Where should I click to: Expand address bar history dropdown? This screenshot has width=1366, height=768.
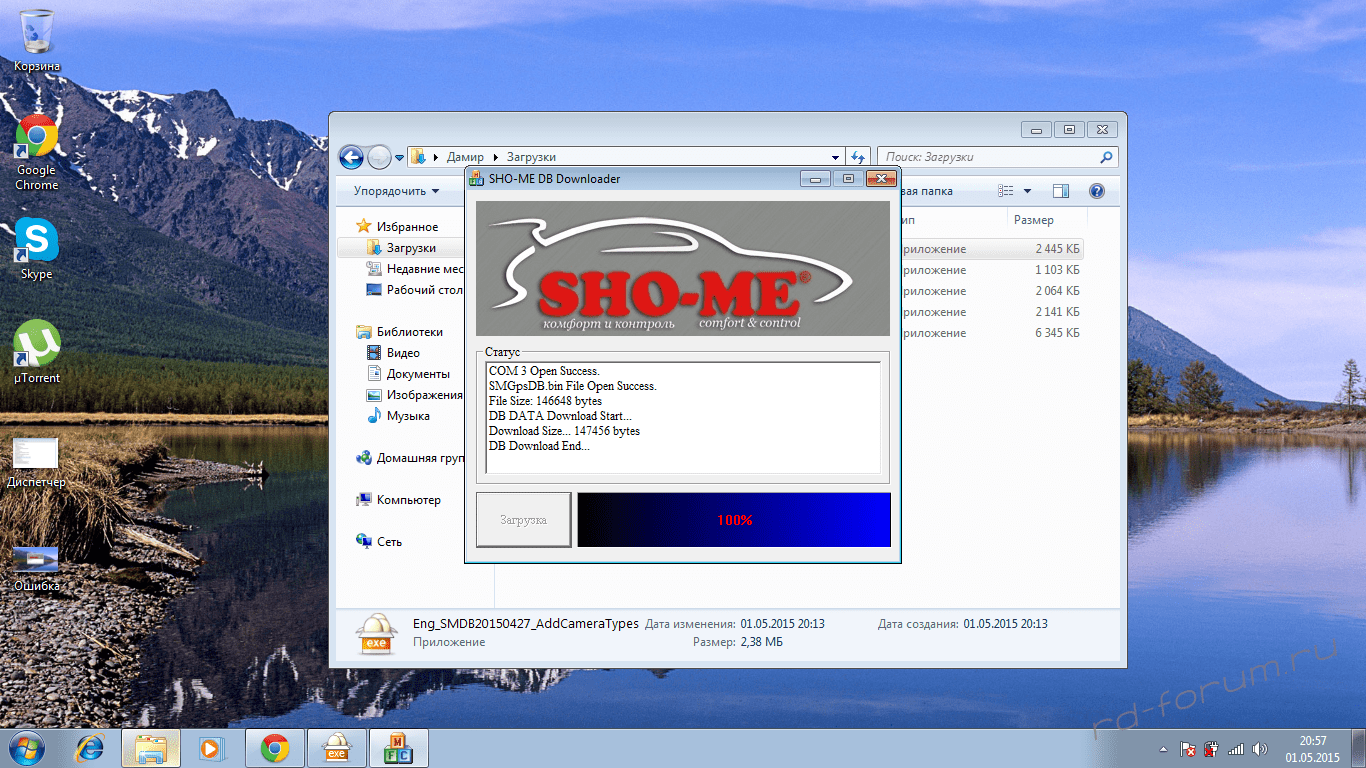tap(836, 157)
